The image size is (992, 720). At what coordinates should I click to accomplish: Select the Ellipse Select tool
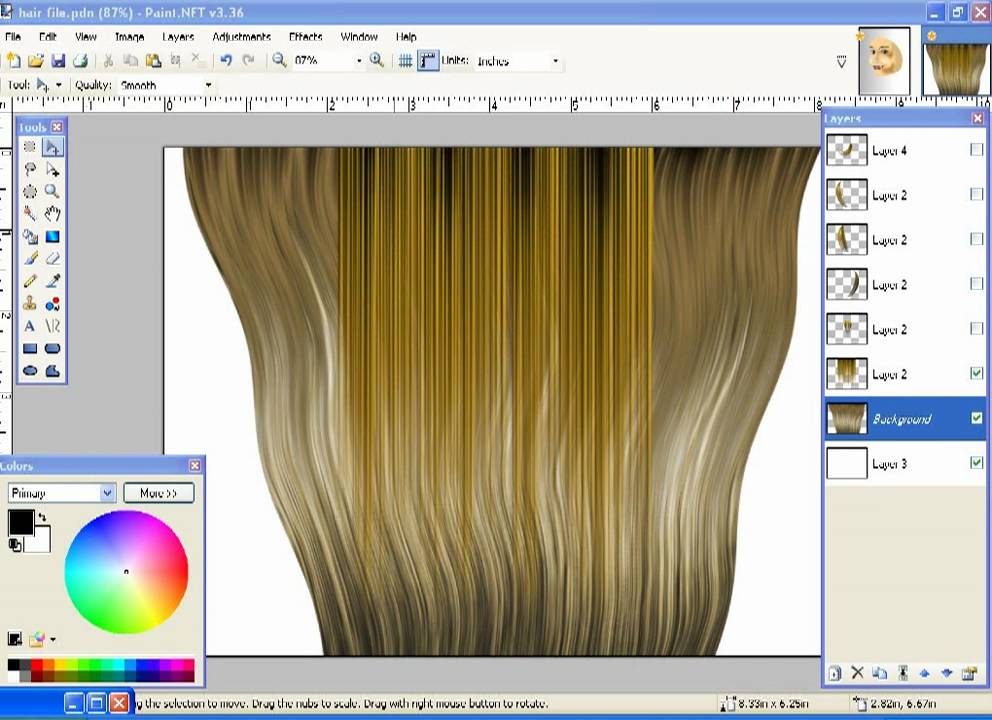[x=30, y=192]
